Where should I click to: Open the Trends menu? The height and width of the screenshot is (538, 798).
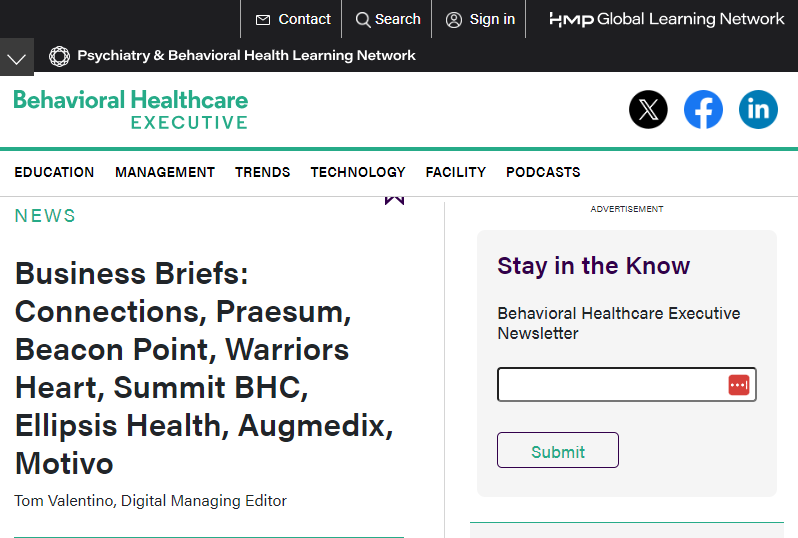click(263, 173)
